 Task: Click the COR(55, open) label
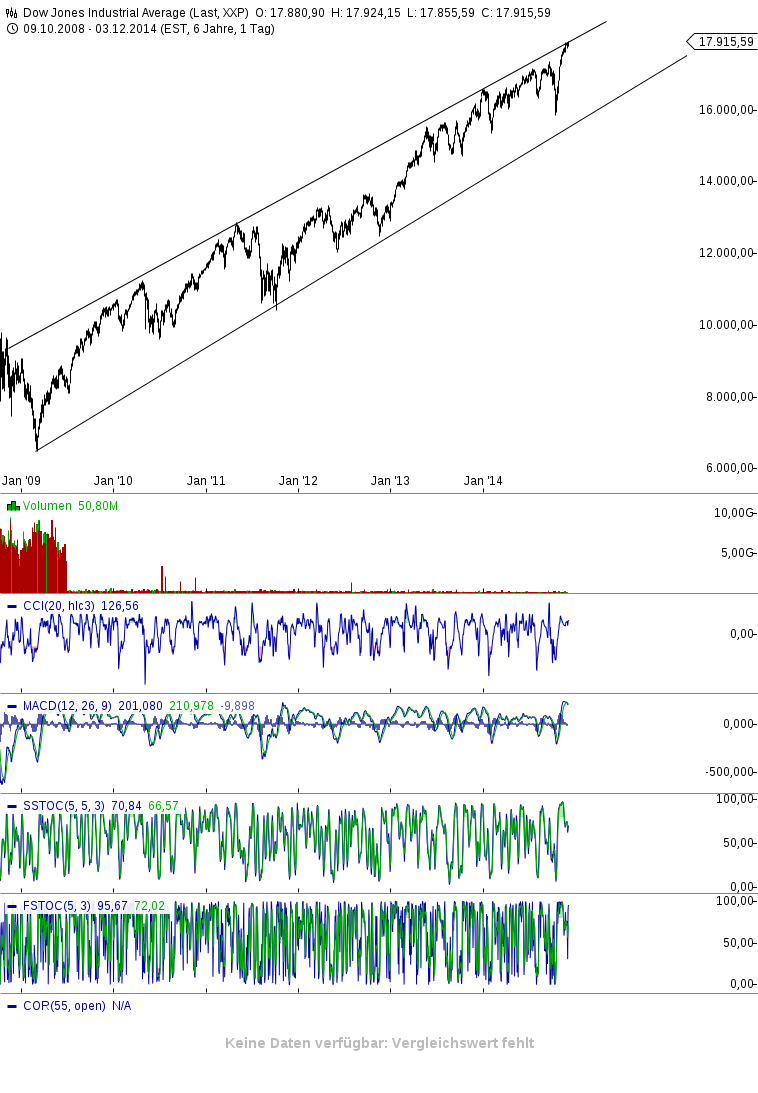pos(64,1006)
